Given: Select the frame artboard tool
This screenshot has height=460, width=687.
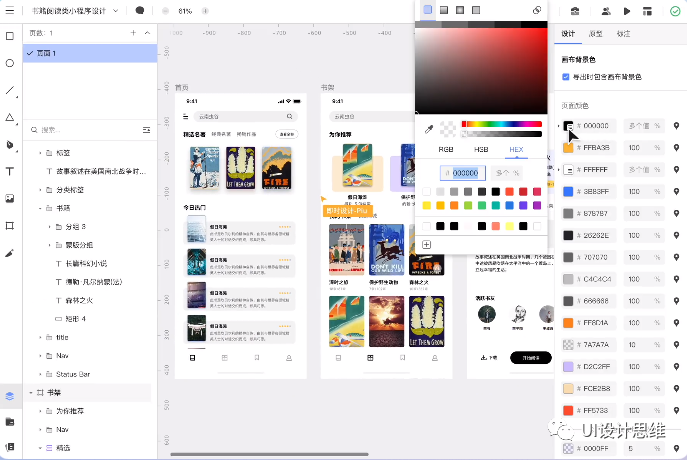Looking at the screenshot, I should 10,226.
